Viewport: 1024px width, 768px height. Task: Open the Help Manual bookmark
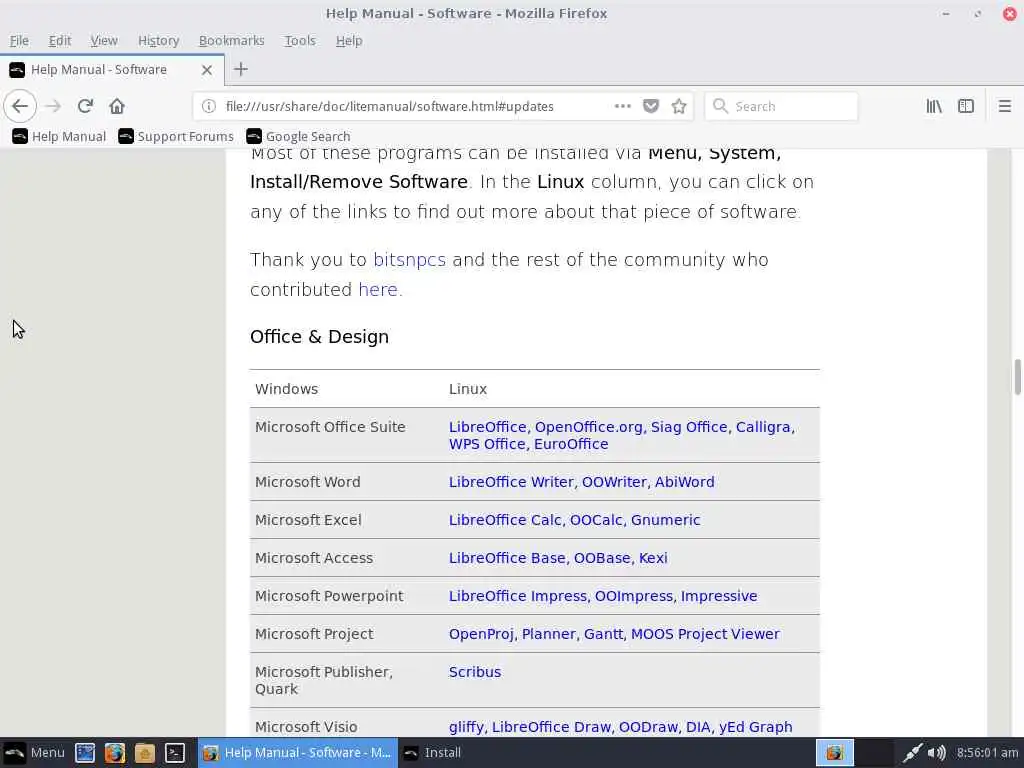[59, 136]
